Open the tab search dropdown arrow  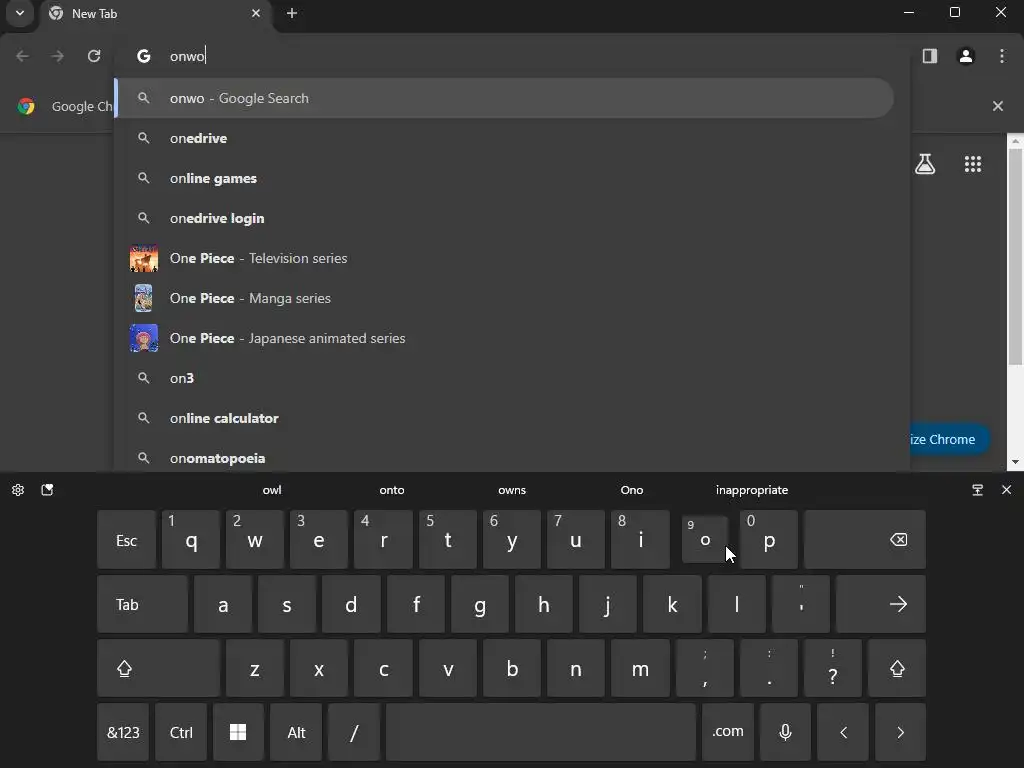point(20,13)
